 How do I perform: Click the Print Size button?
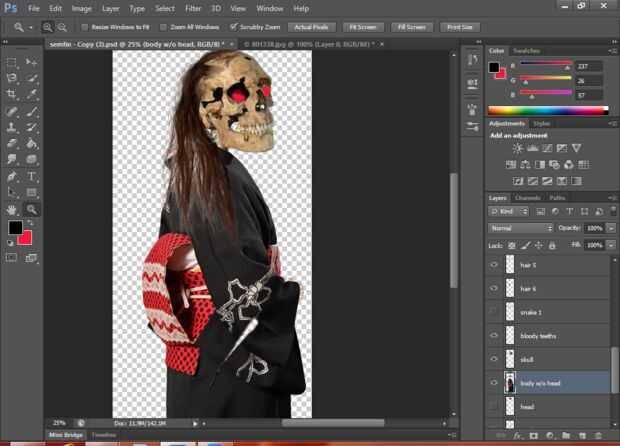[x=460, y=27]
